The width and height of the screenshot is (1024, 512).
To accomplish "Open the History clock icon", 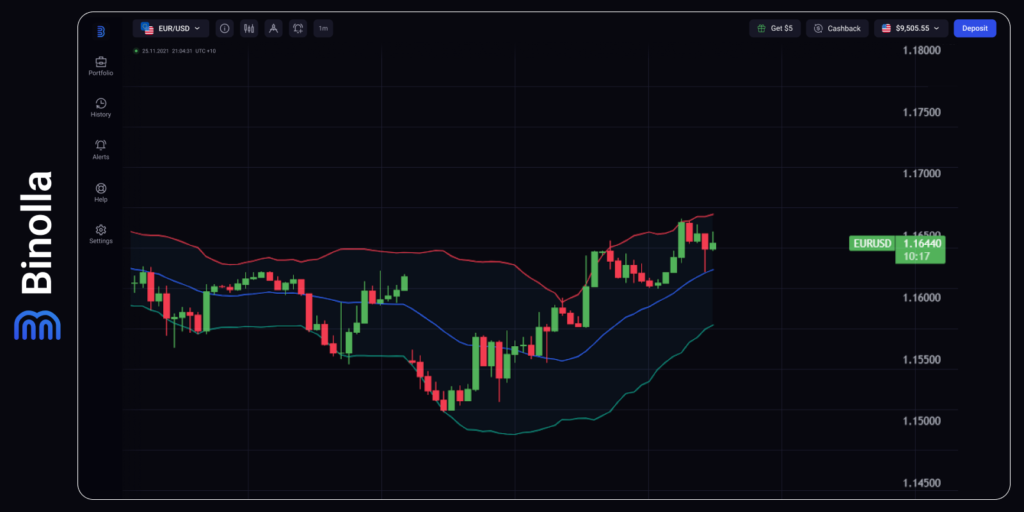I will [x=101, y=103].
